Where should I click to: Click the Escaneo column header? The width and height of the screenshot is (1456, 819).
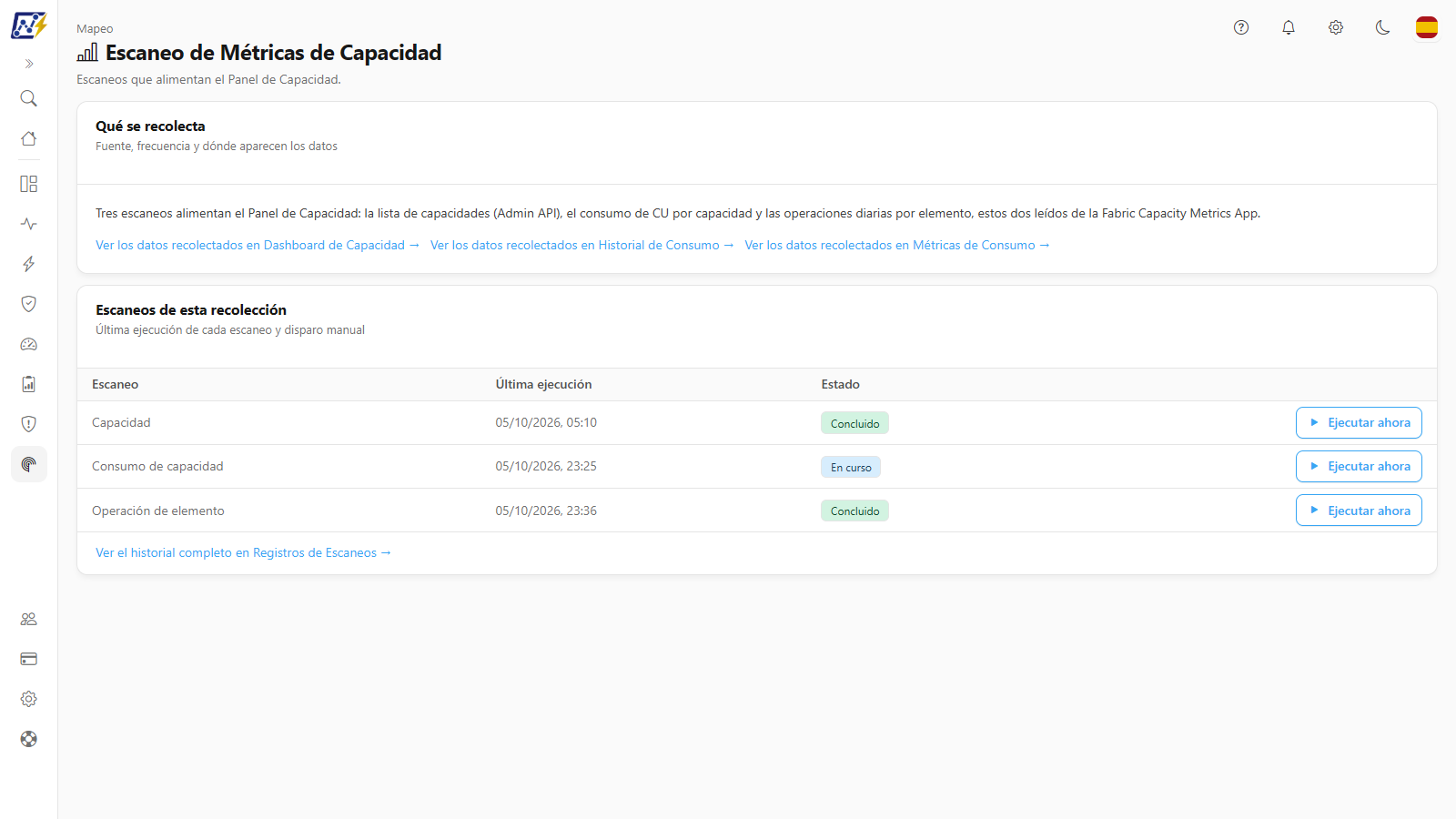coord(116,385)
